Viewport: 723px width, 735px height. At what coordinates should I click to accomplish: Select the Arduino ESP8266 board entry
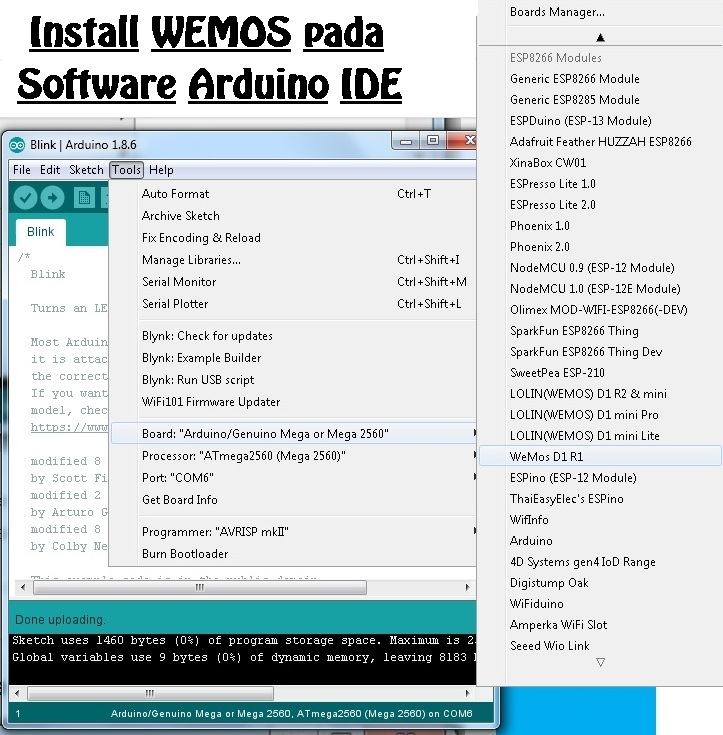[600, 541]
